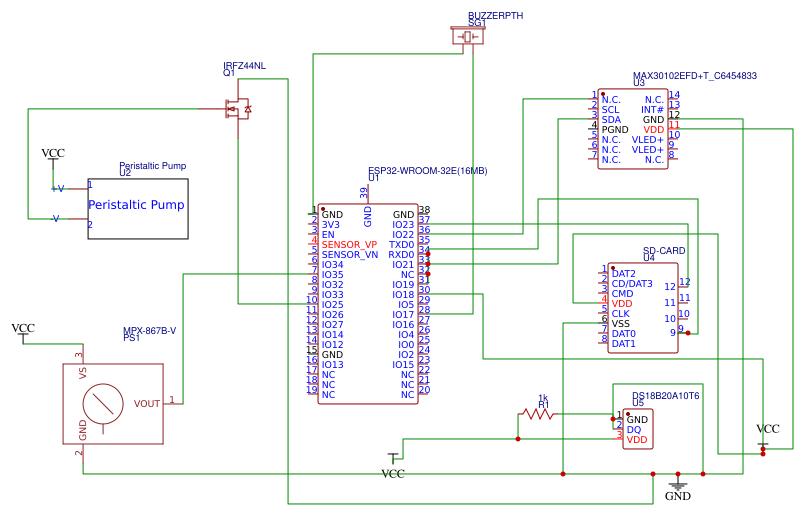The width and height of the screenshot is (803, 514).
Task: Click the SDA pin on MAX30102
Action: click(611, 119)
